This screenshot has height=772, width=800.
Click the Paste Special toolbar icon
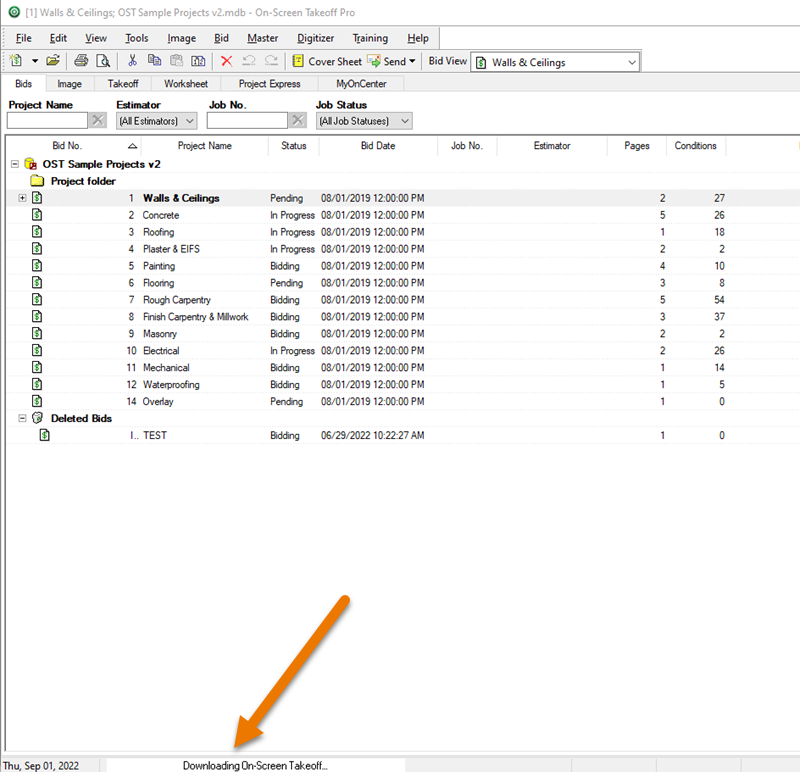pos(198,61)
